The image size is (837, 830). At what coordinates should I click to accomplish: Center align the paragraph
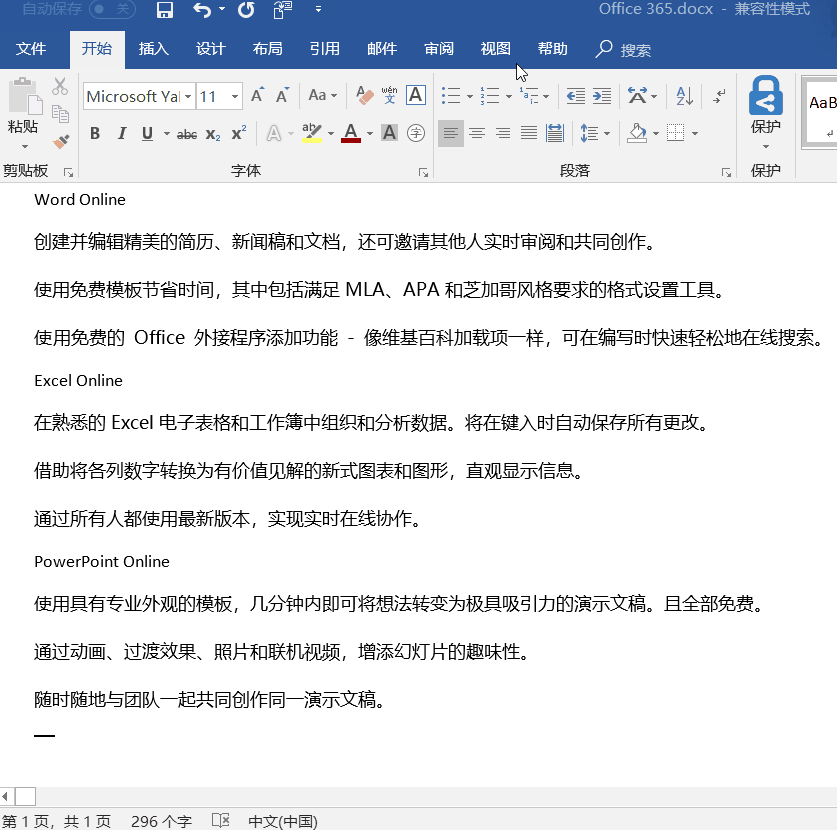coord(477,132)
